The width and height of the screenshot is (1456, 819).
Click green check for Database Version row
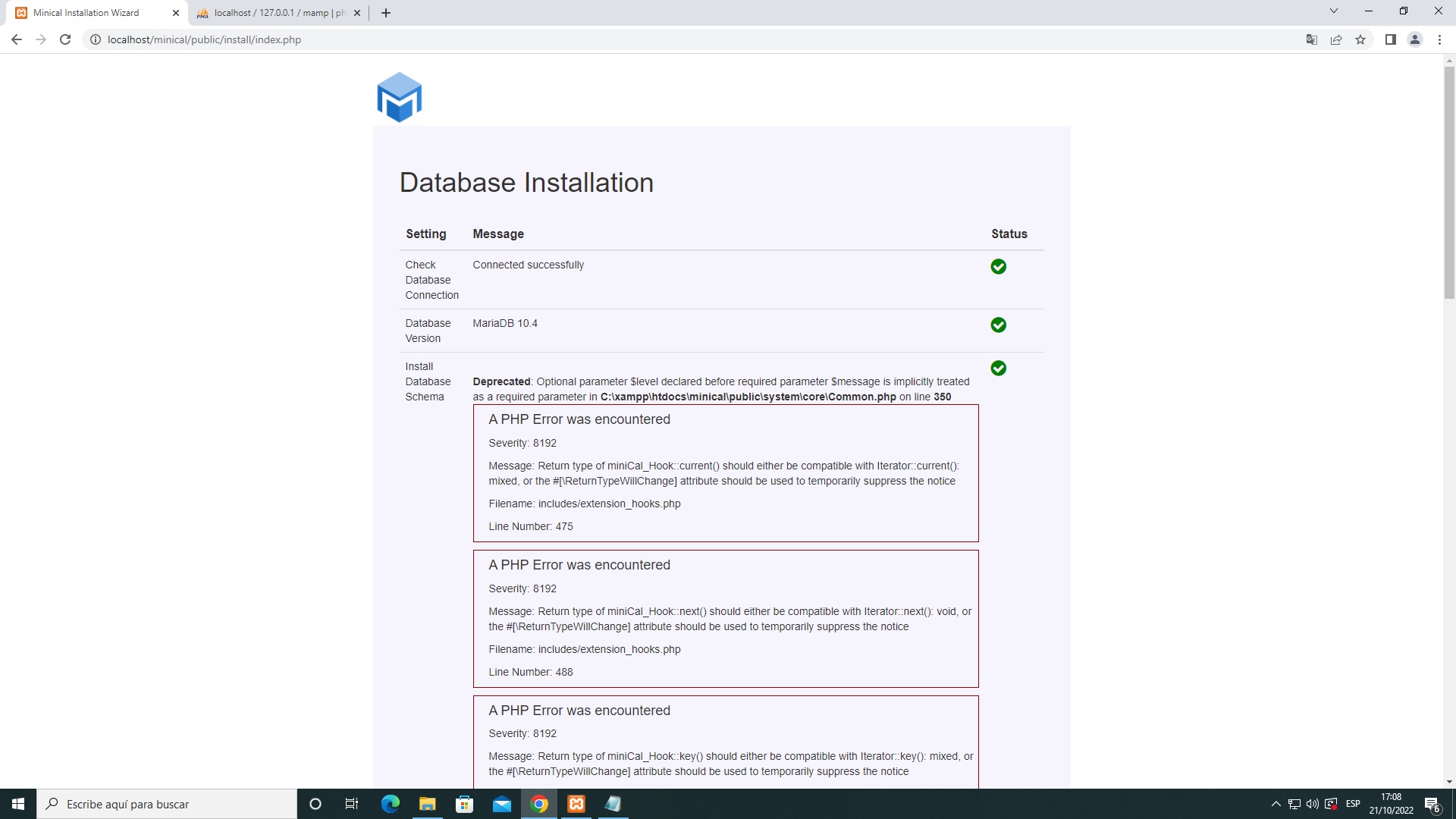[x=999, y=325]
